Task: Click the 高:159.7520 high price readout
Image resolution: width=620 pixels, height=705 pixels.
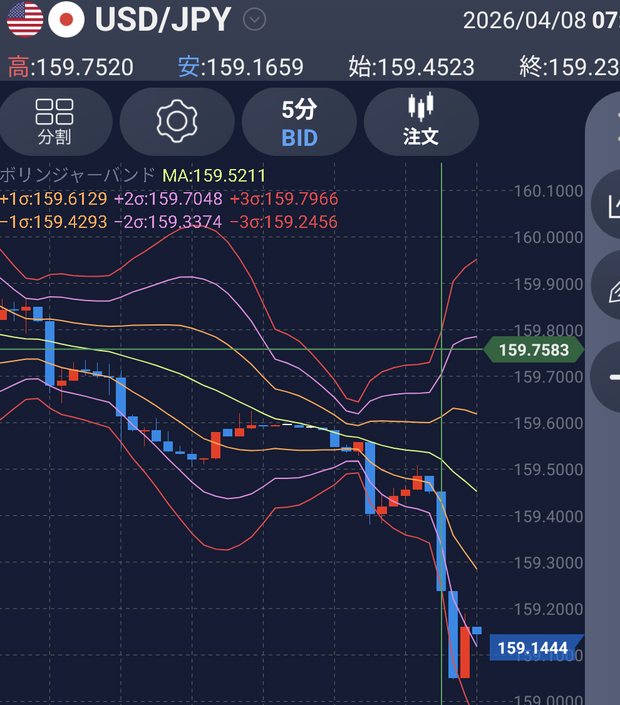Action: click(x=71, y=67)
